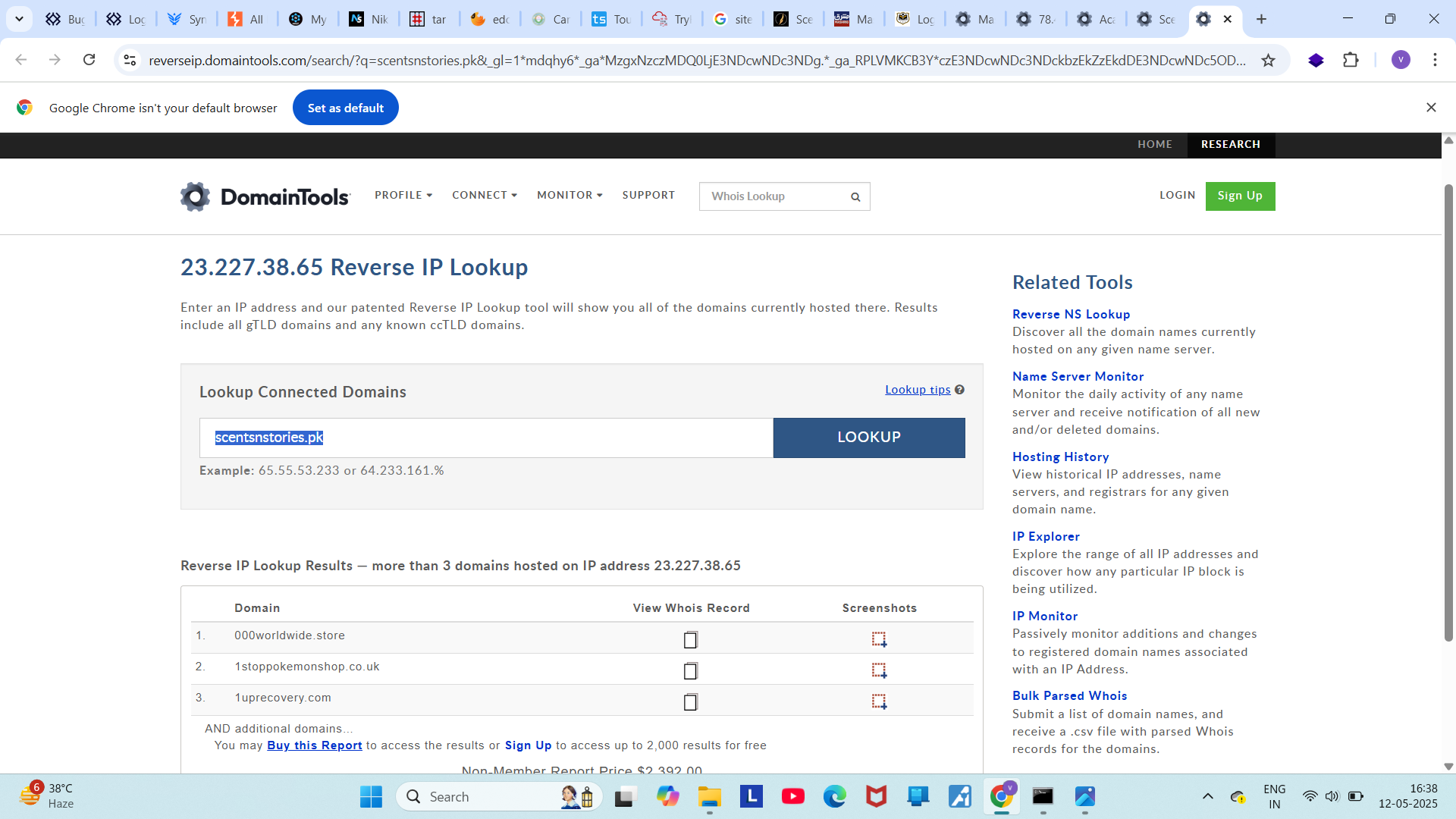Click the Whois Lookup search magnifier icon
Viewport: 1456px width, 819px height.
tap(855, 197)
